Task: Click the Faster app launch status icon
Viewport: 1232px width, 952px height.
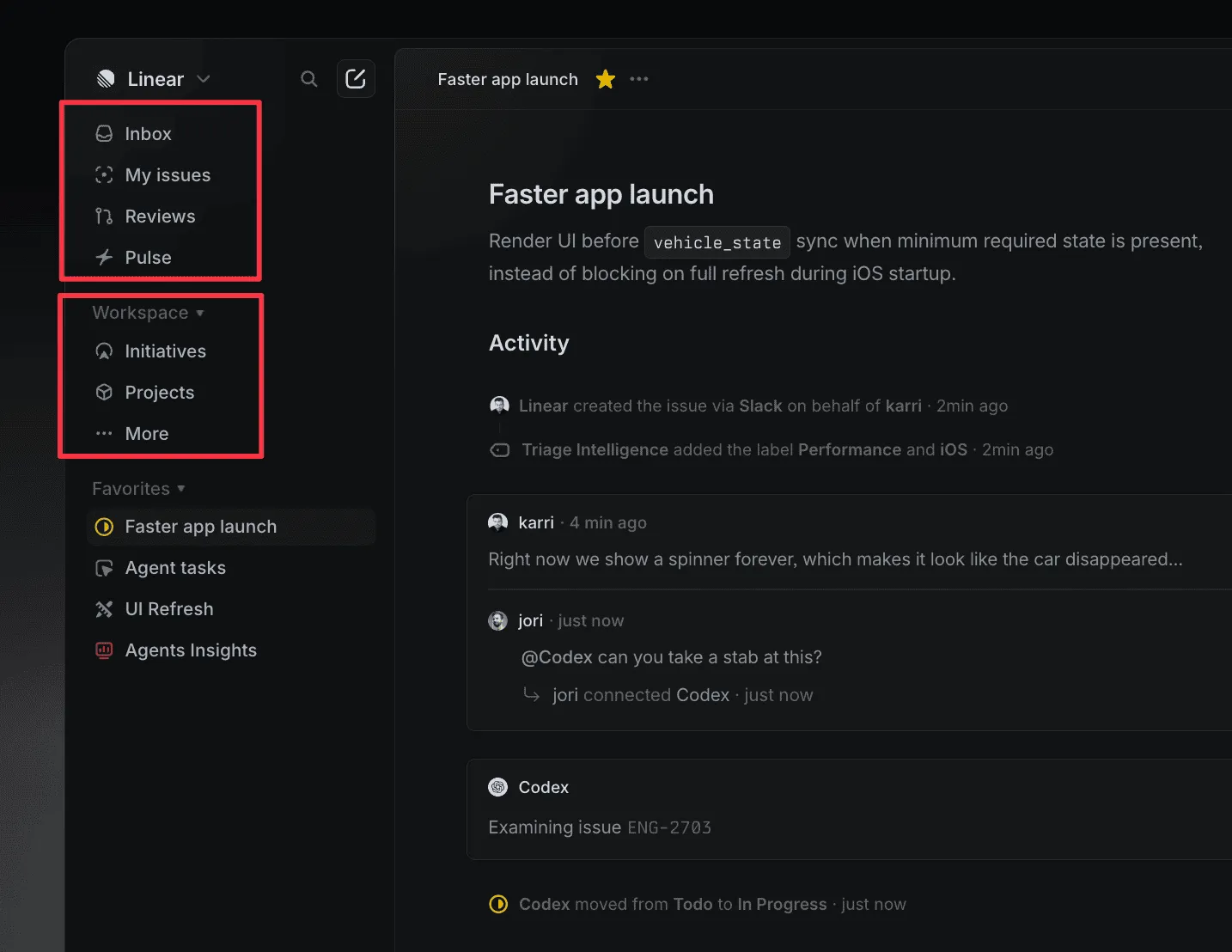Action: coord(104,527)
